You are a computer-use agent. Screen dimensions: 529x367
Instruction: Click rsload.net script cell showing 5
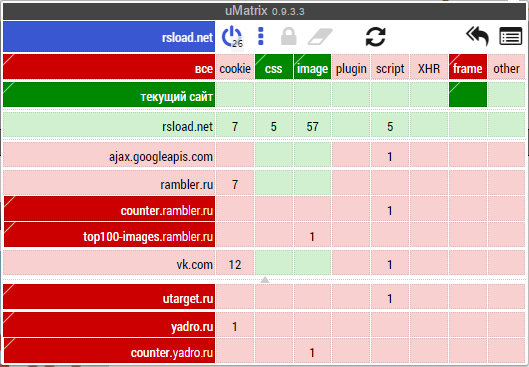[390, 125]
